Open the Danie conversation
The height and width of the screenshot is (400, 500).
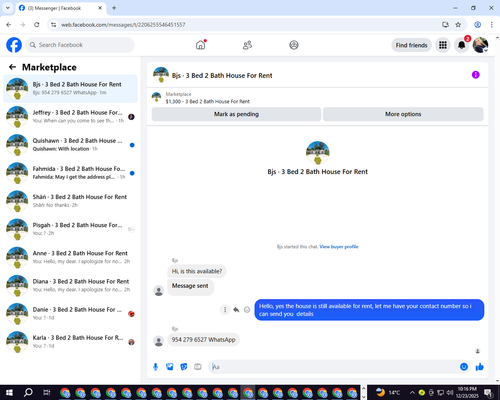70,314
